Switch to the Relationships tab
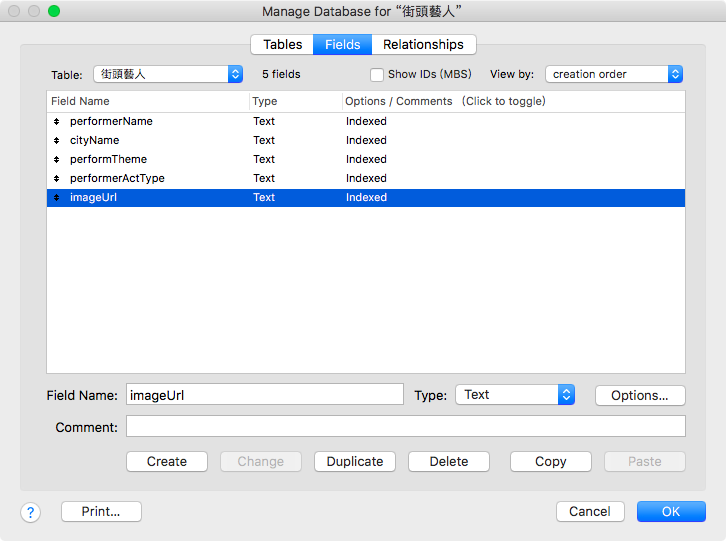 (424, 44)
